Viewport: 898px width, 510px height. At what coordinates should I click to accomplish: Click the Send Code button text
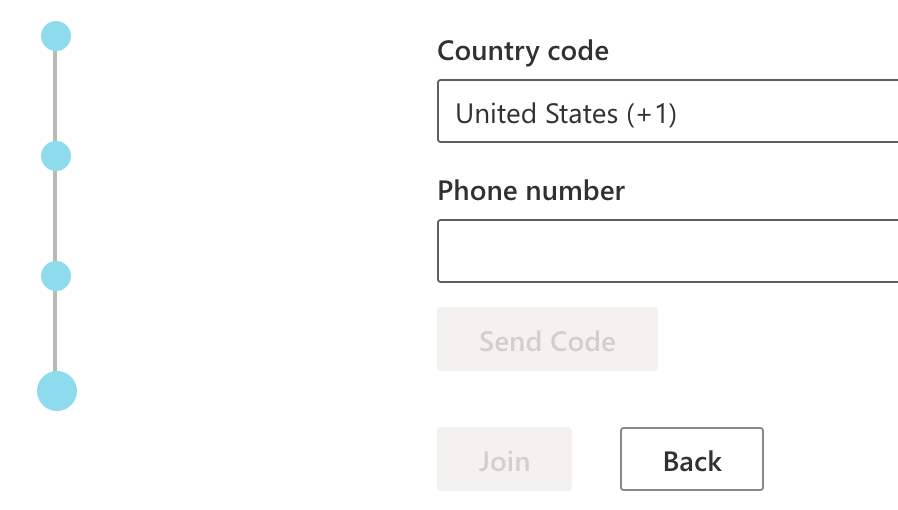click(547, 341)
